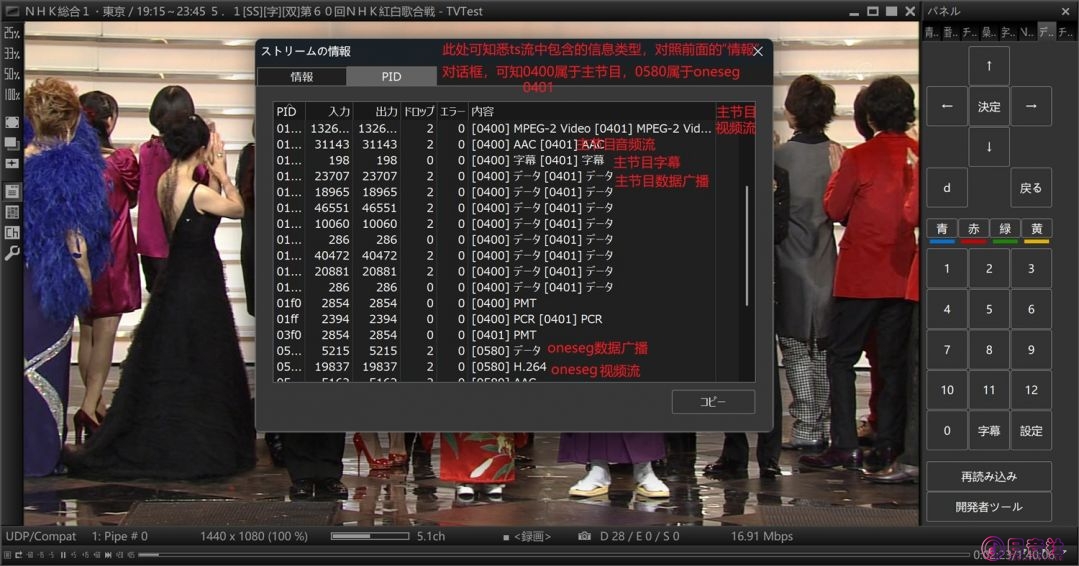
Task: Adjust the volume slider in status bar
Action: [370, 537]
